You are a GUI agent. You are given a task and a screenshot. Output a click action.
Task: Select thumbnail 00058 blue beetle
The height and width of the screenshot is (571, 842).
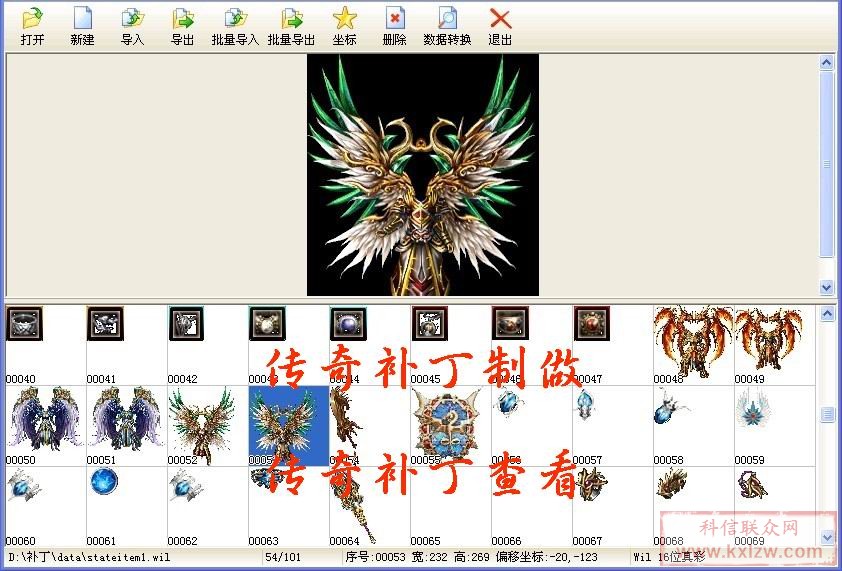click(x=670, y=408)
